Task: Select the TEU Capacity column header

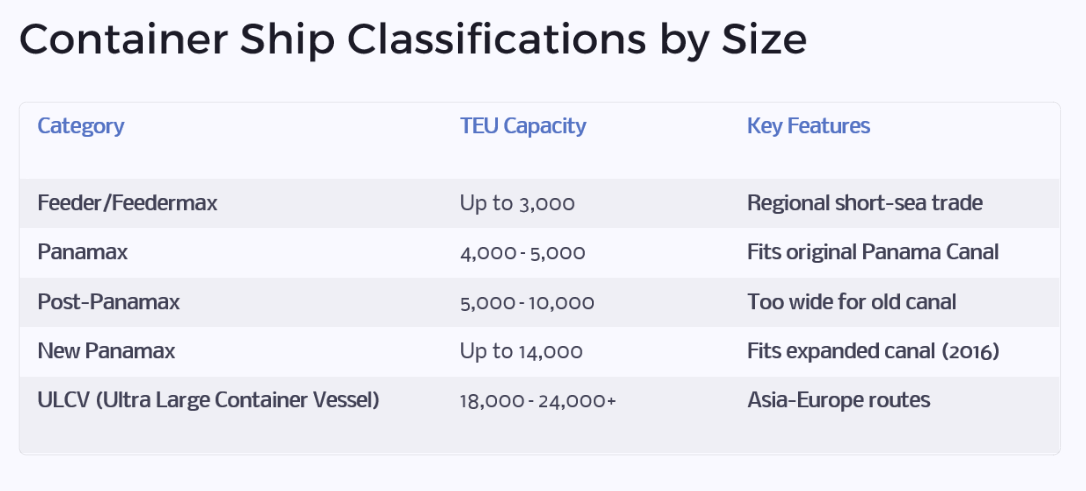Action: tap(523, 126)
